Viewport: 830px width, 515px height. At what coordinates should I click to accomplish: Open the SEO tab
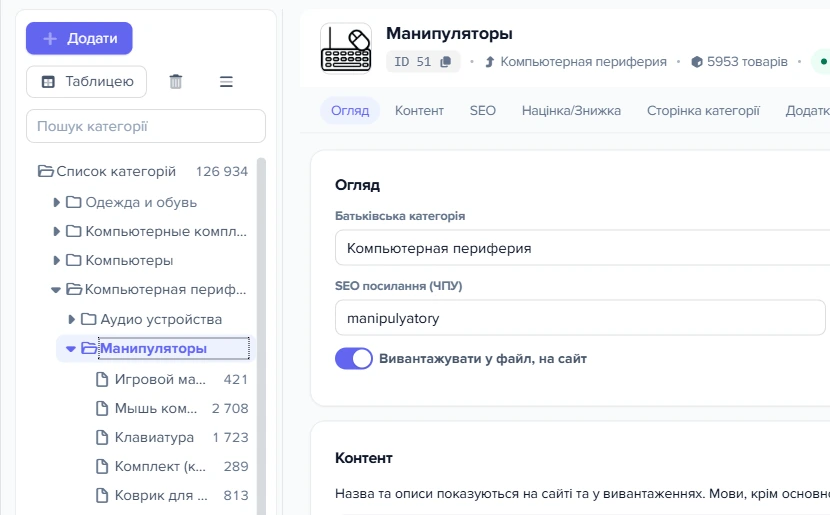(483, 111)
